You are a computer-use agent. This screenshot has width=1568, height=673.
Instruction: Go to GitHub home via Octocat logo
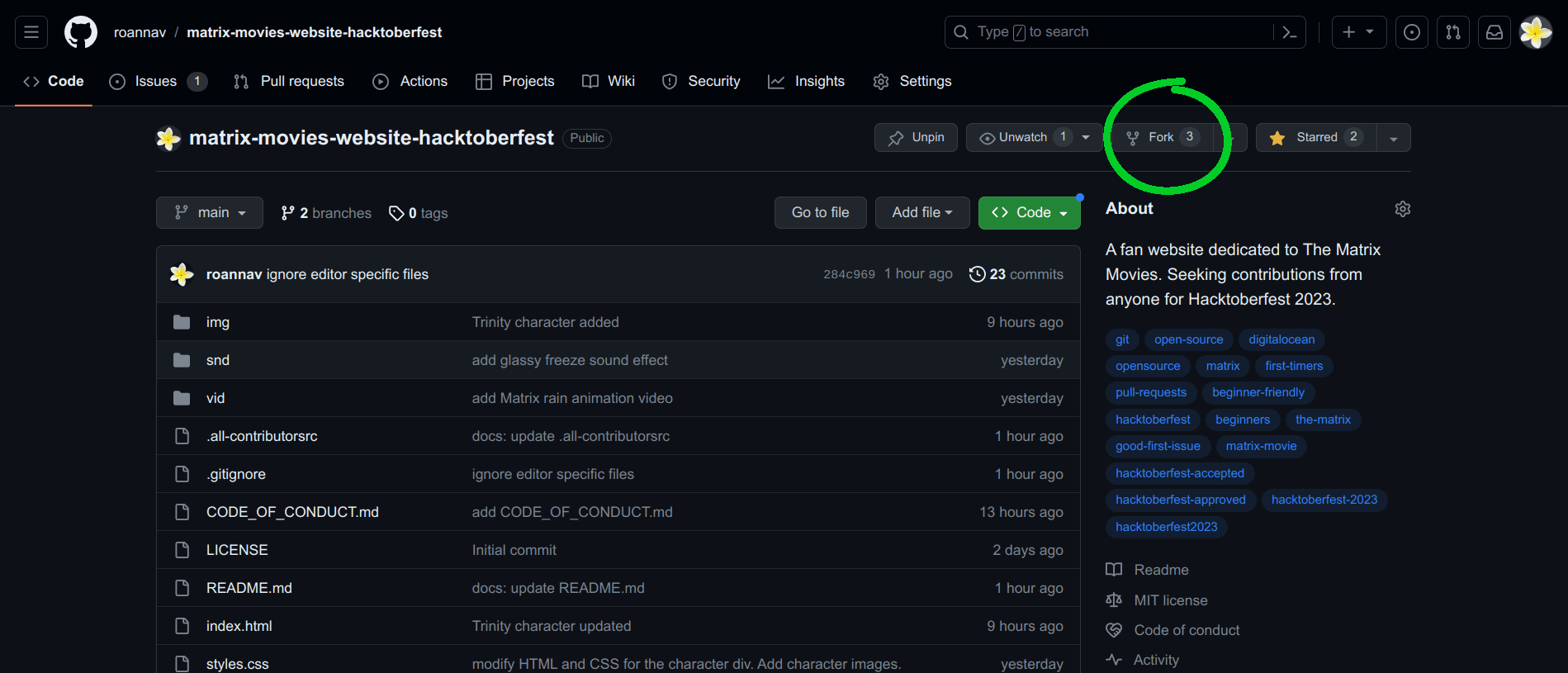click(x=81, y=32)
